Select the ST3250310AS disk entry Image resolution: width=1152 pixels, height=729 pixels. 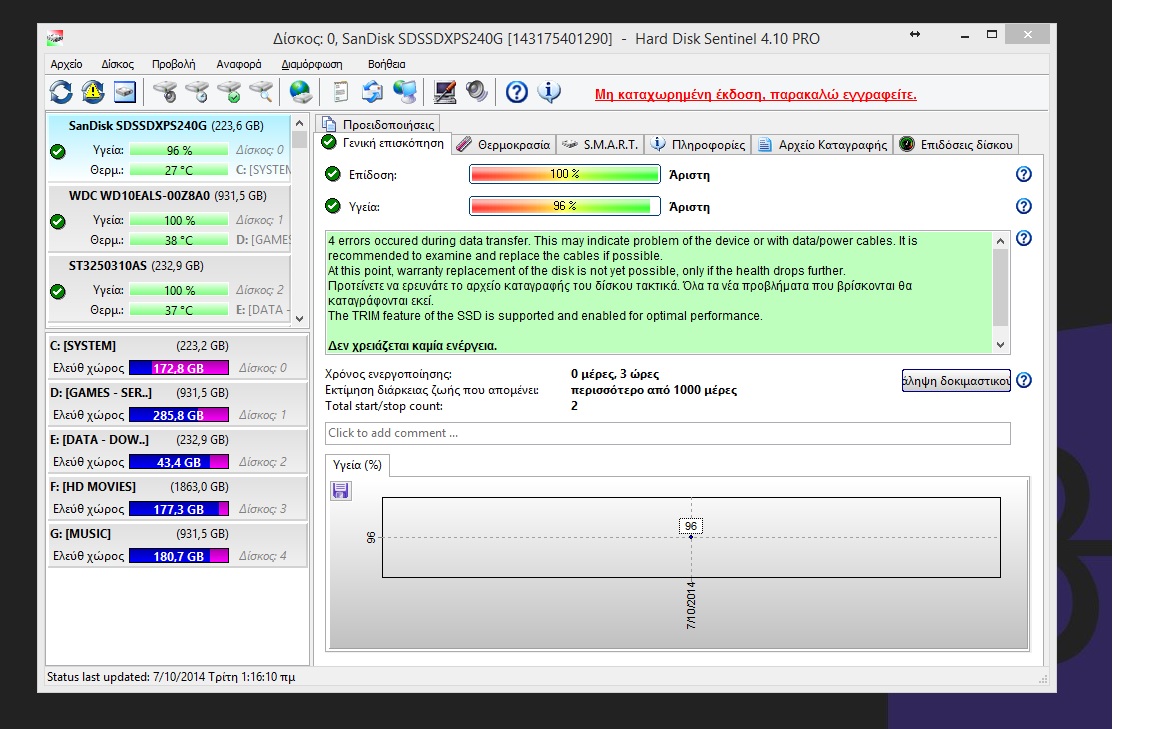[169, 289]
